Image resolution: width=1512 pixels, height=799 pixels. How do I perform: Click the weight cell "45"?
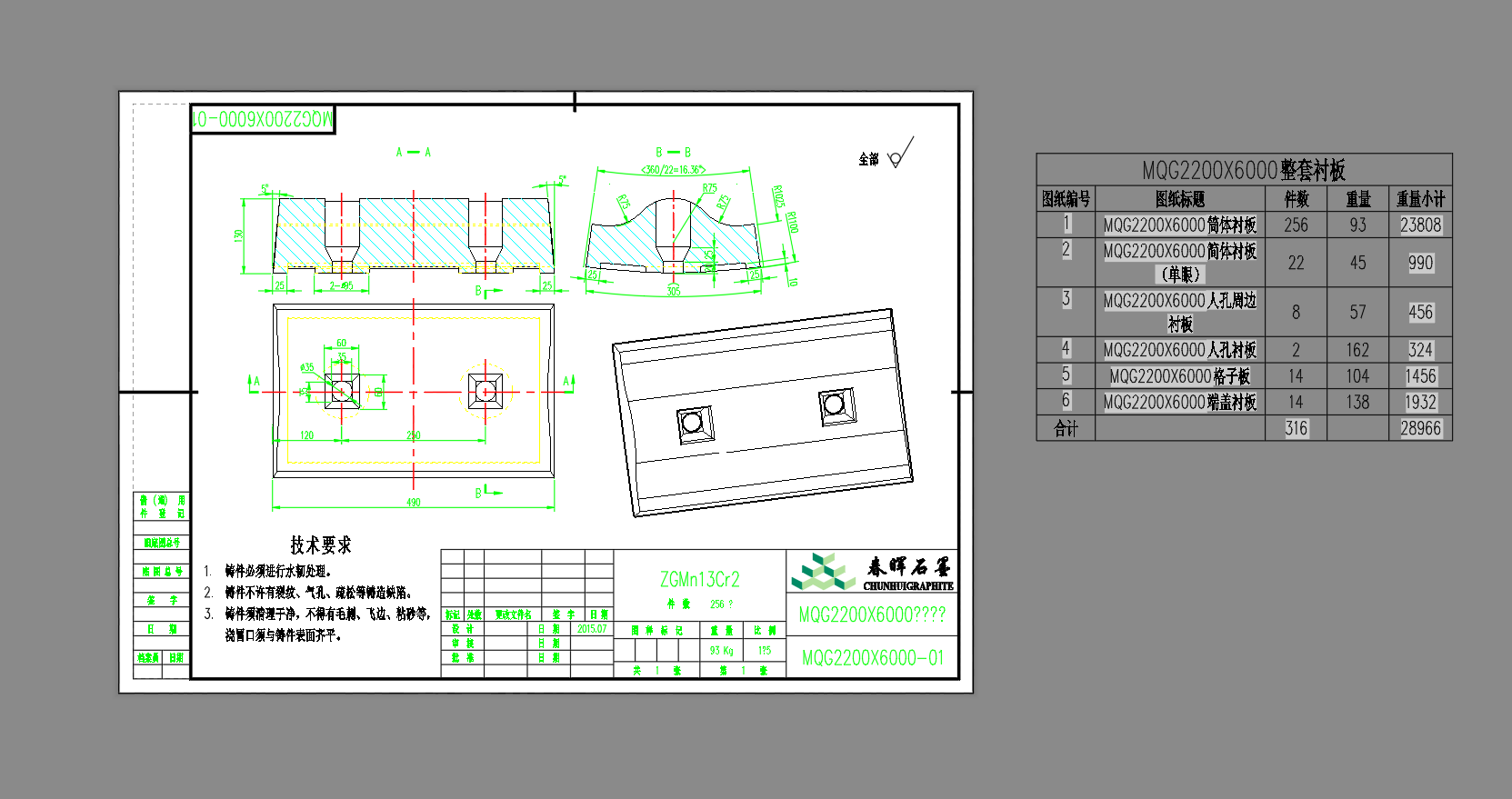point(1357,263)
